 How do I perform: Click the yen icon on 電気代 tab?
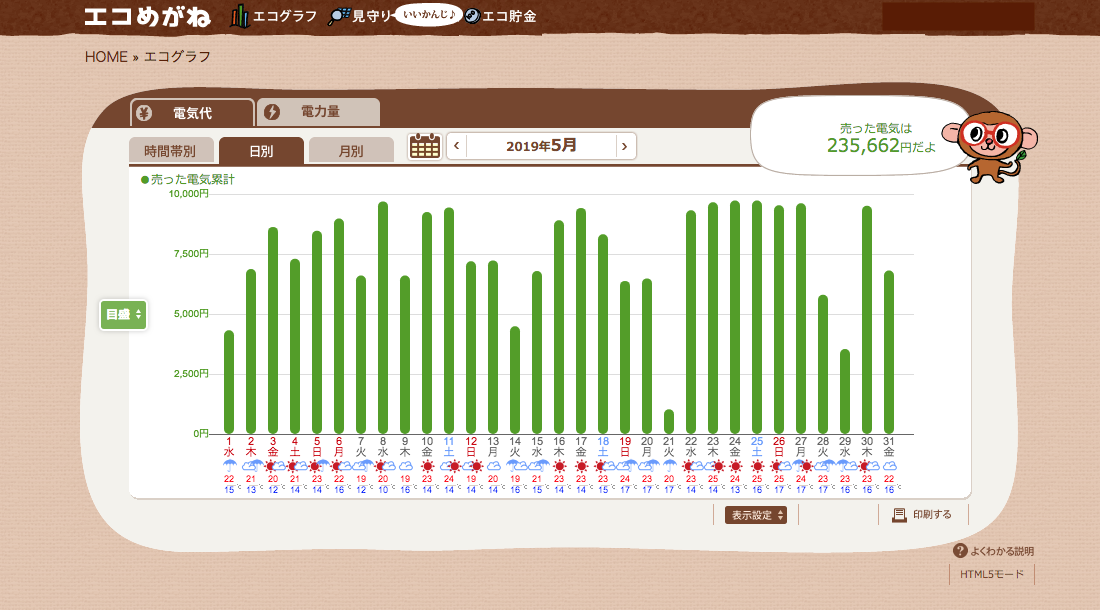point(144,113)
